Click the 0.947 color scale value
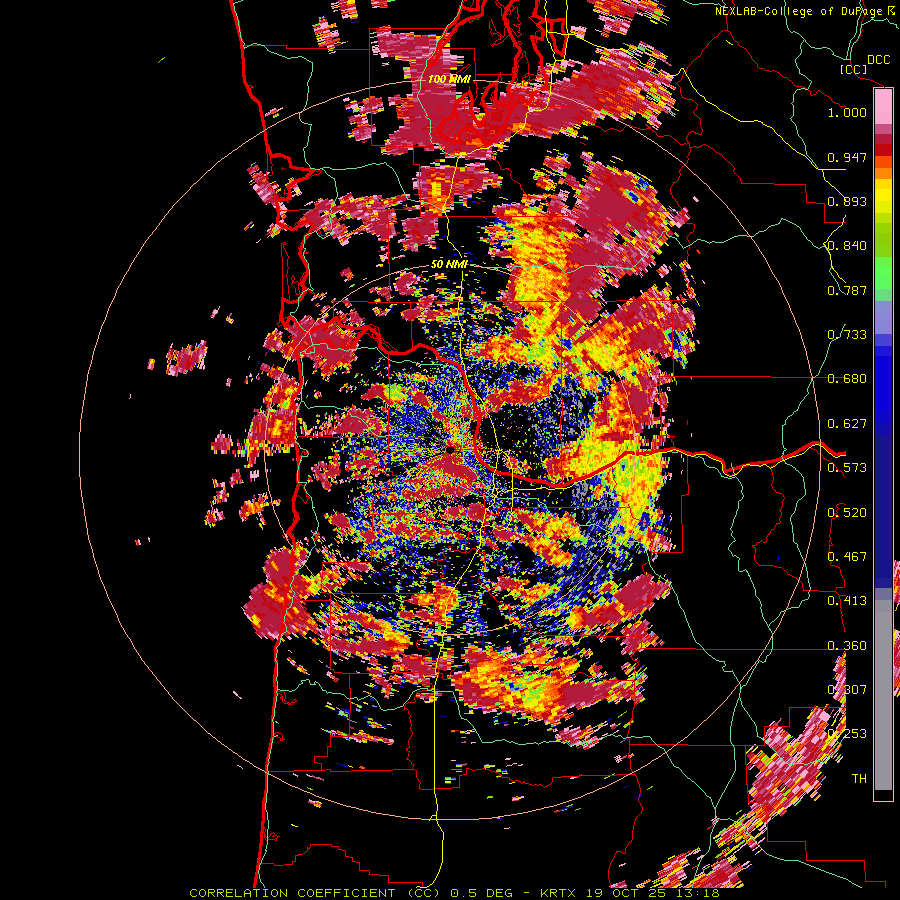This screenshot has height=900, width=900. point(847,157)
